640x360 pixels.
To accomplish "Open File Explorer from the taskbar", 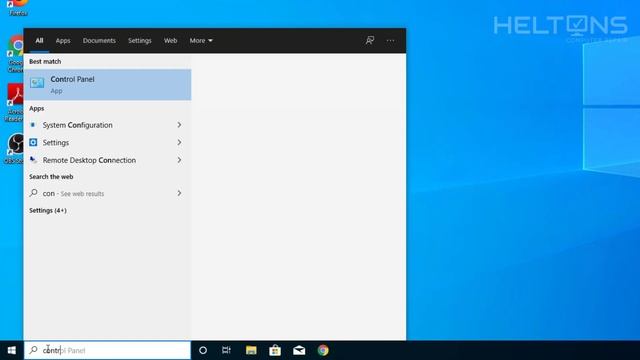I will click(251, 350).
